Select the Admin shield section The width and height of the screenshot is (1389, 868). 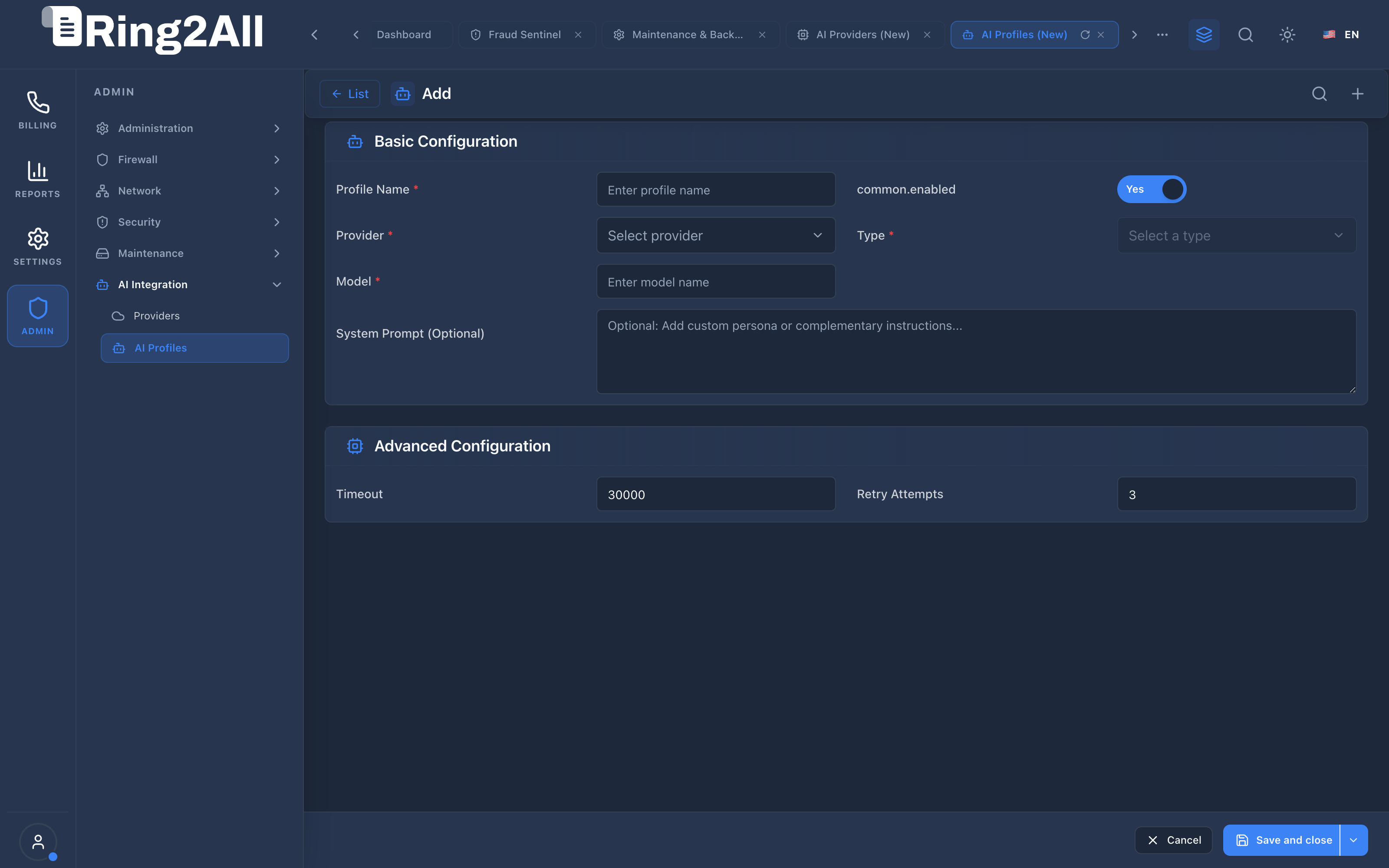[37, 316]
